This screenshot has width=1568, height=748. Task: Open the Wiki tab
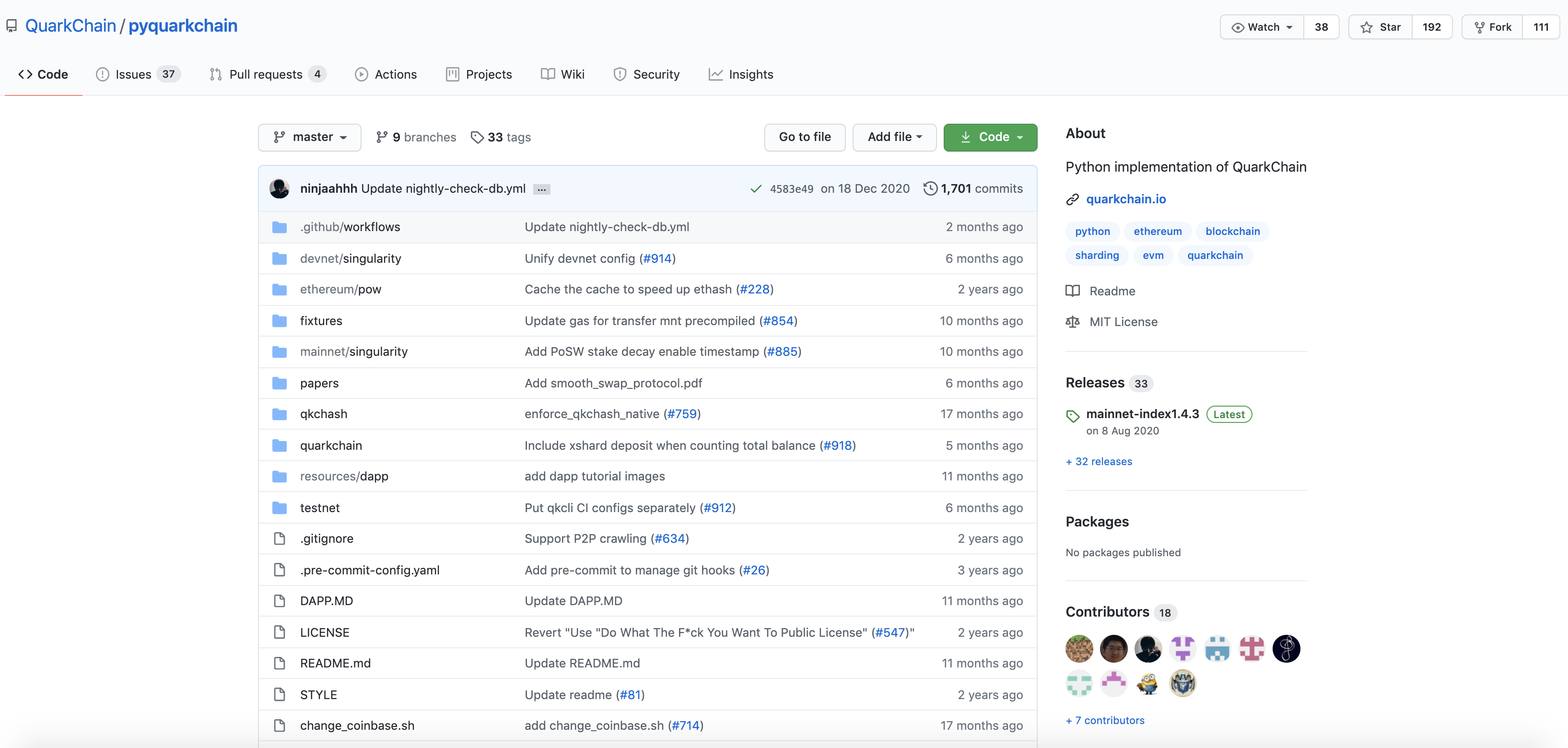563,74
